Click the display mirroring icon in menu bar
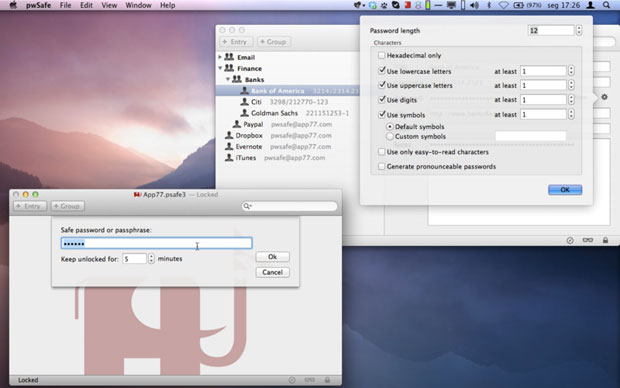This screenshot has height=388, width=620. (451, 5)
